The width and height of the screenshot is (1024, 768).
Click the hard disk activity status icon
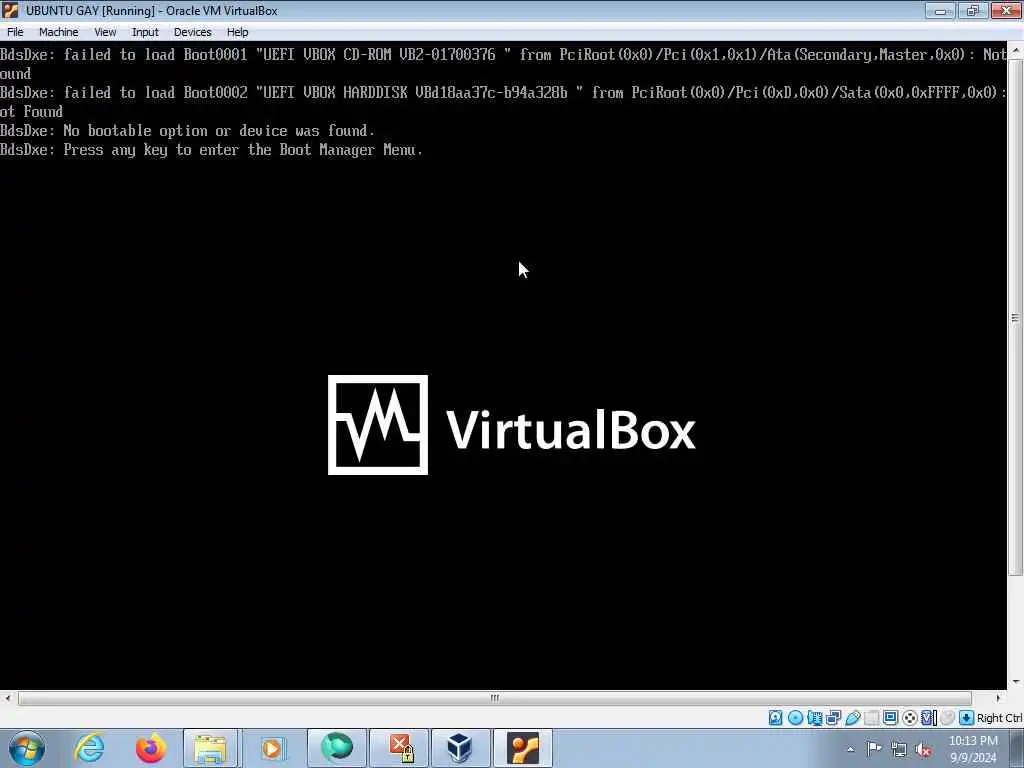click(775, 718)
